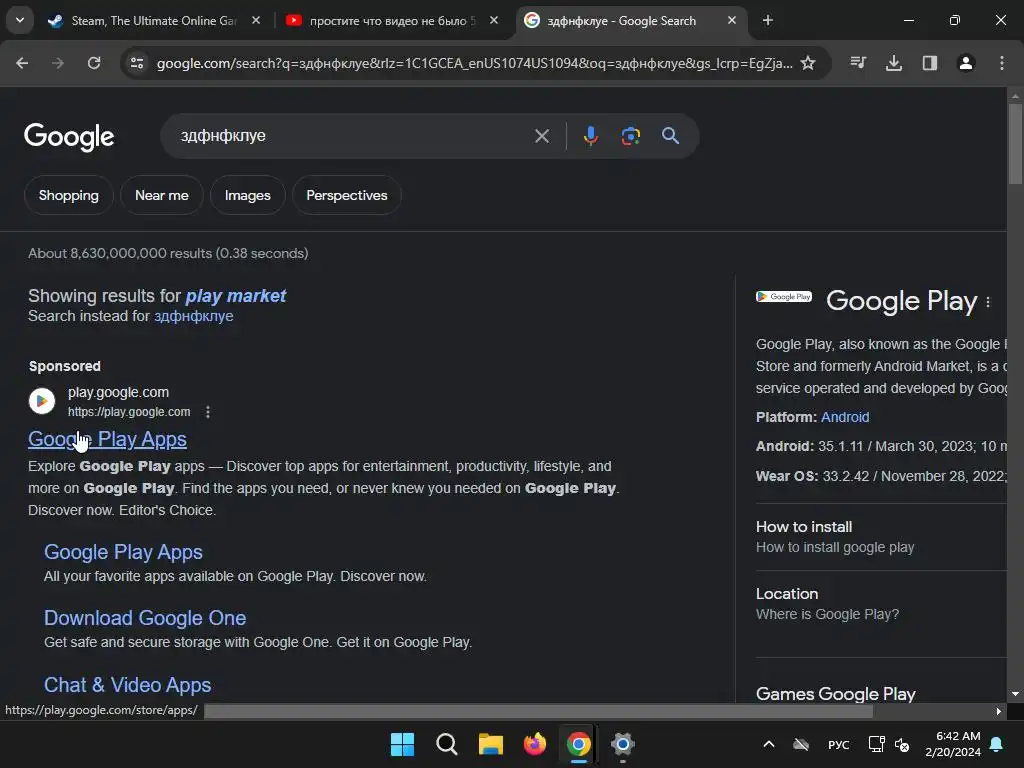Open the notification bell
1024x768 pixels.
[997, 744]
